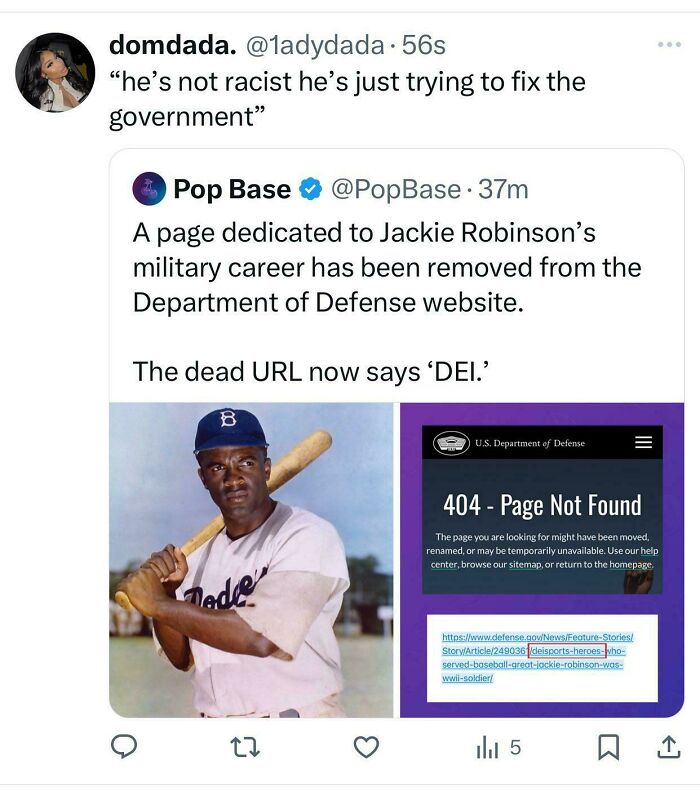Click Pop Base's blue verified badge
700x796 pixels.
[x=311, y=189]
